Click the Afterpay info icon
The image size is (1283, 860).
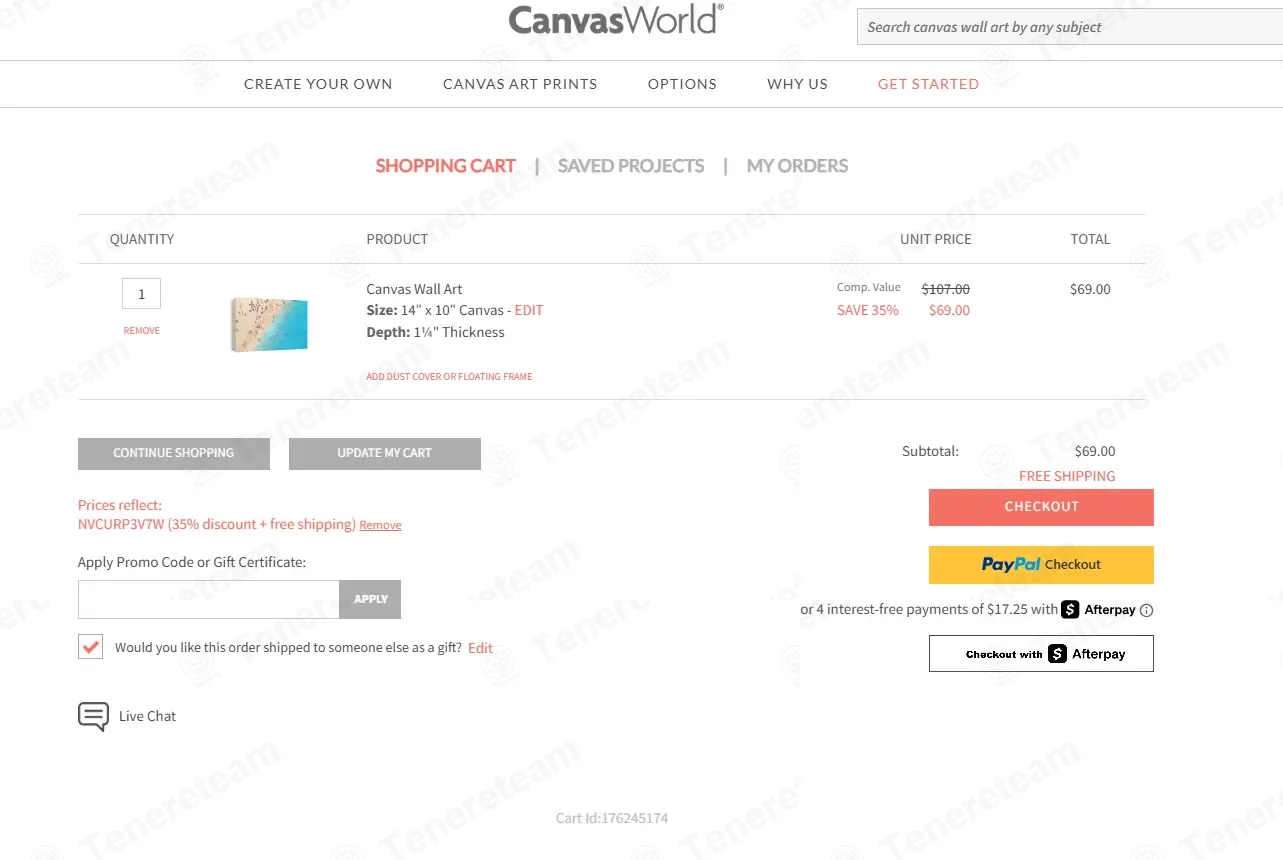[x=1147, y=610]
